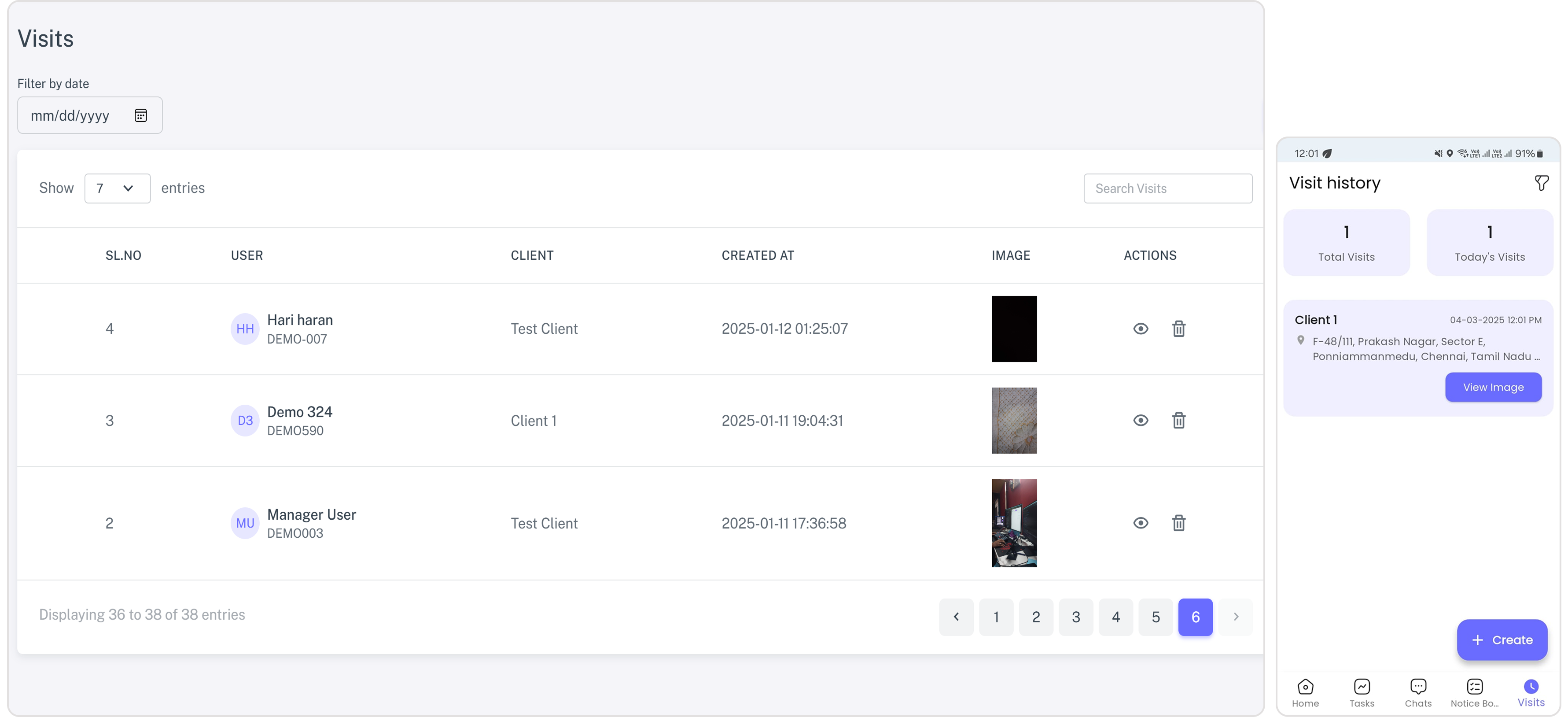
Task: Jump to page 1
Action: pyautogui.click(x=996, y=617)
